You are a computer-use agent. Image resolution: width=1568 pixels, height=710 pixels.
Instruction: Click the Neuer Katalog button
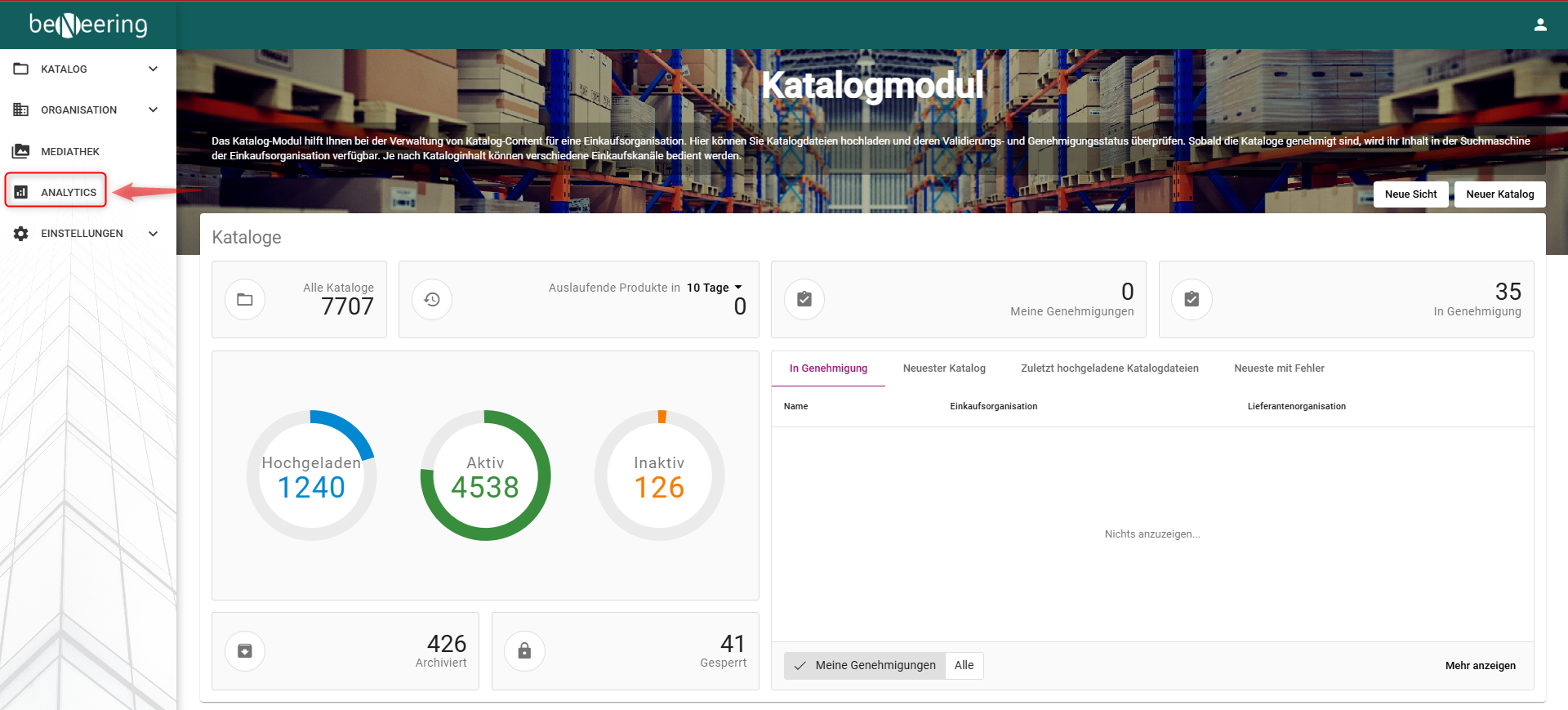1500,194
